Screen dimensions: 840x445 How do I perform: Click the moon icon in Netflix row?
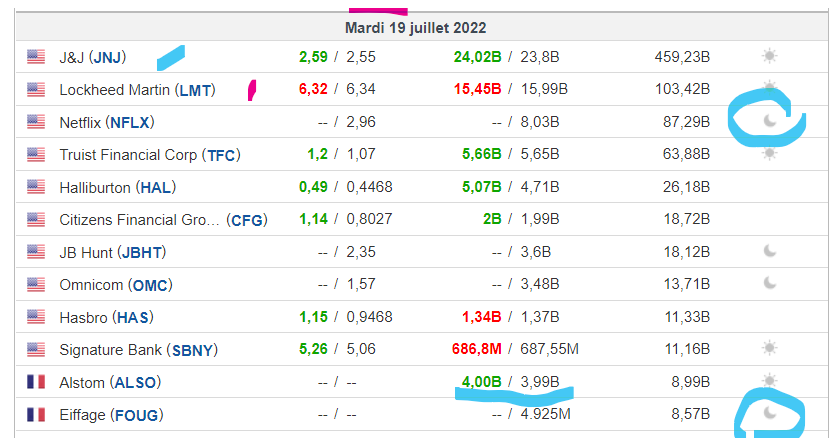click(x=770, y=120)
